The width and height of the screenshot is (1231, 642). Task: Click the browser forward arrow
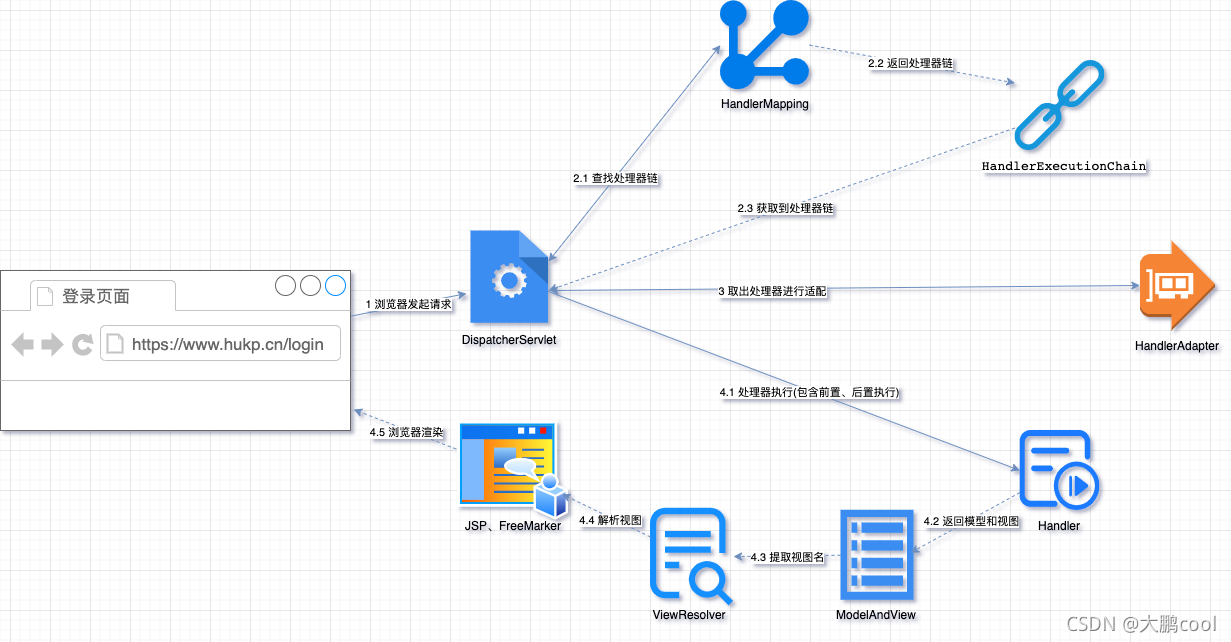click(52, 345)
